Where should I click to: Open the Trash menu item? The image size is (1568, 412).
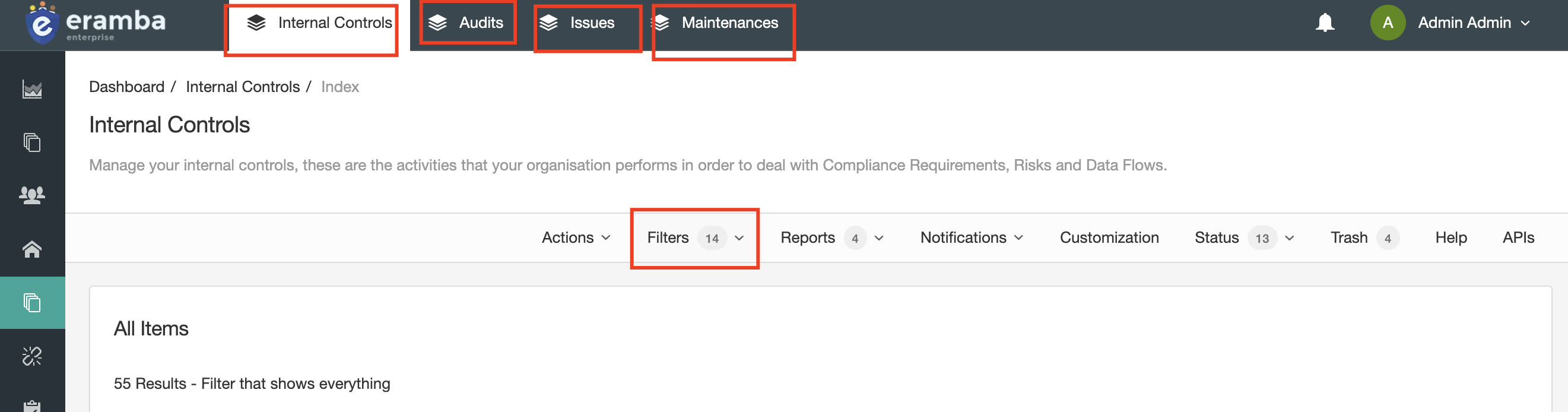(x=1364, y=238)
